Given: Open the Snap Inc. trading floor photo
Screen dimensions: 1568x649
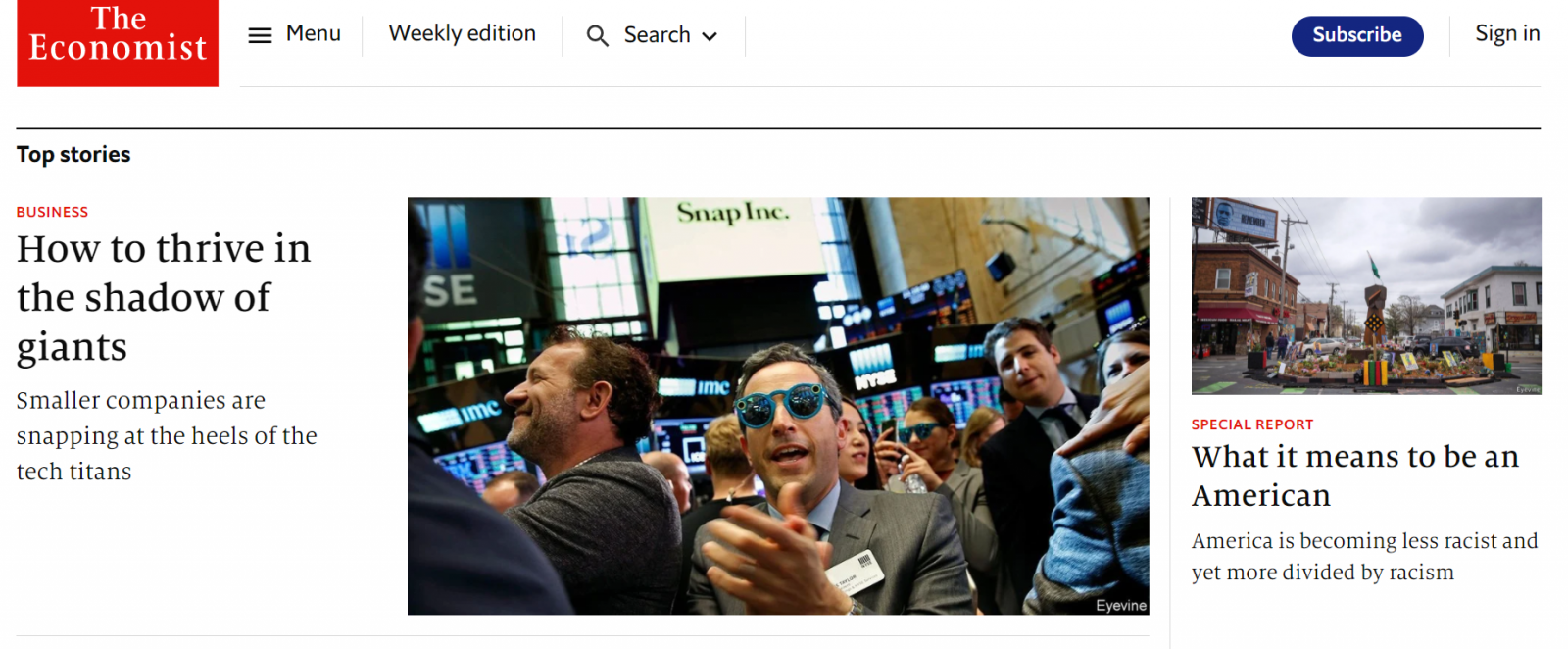Looking at the screenshot, I should 778,406.
